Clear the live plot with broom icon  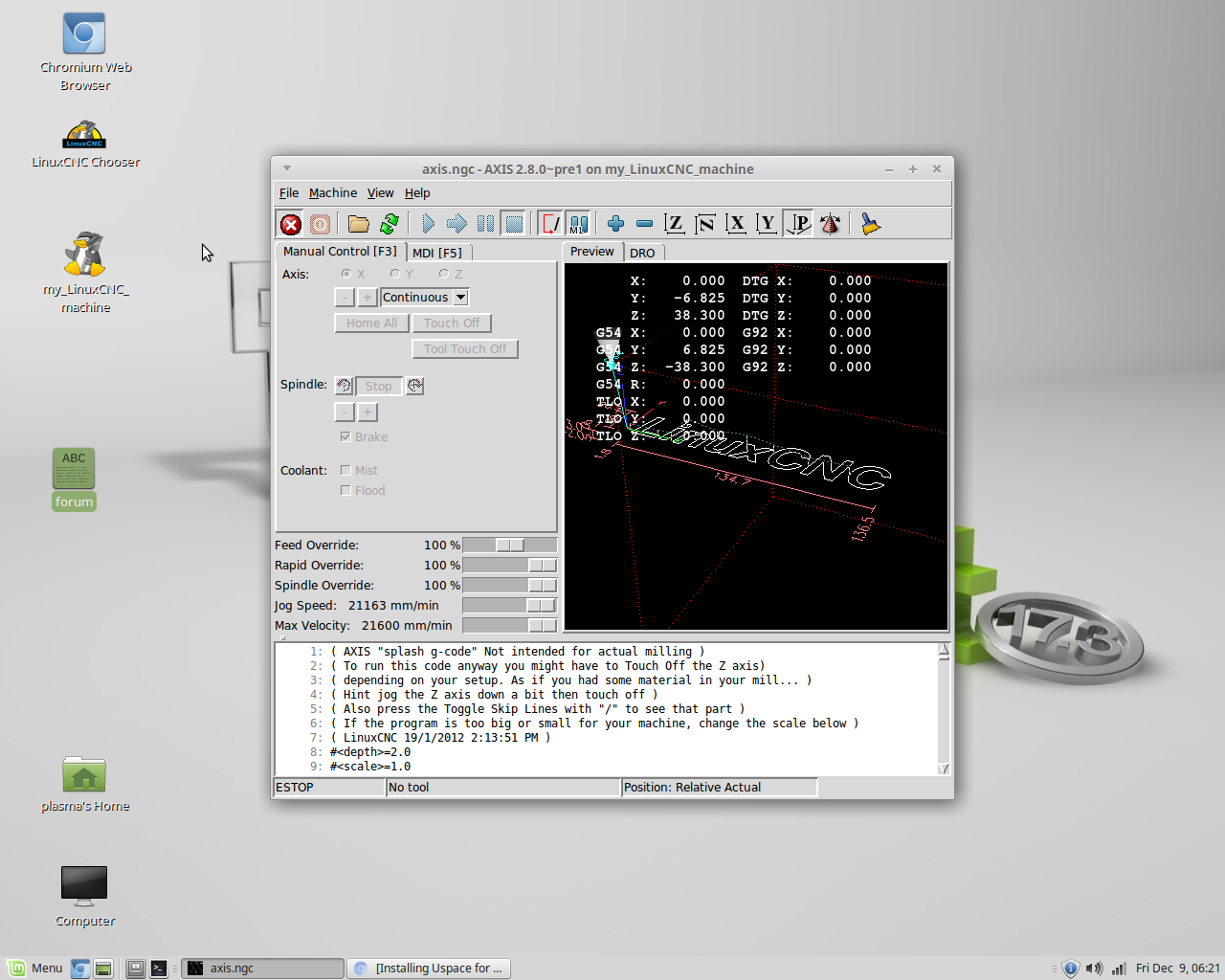pos(869,223)
